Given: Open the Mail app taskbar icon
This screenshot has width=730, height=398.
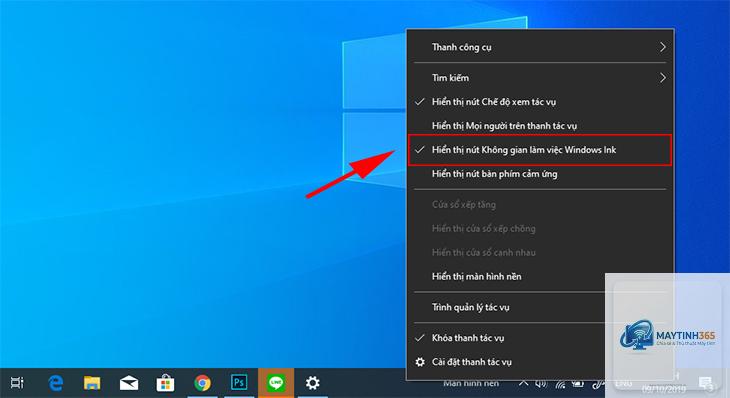Looking at the screenshot, I should click(129, 383).
